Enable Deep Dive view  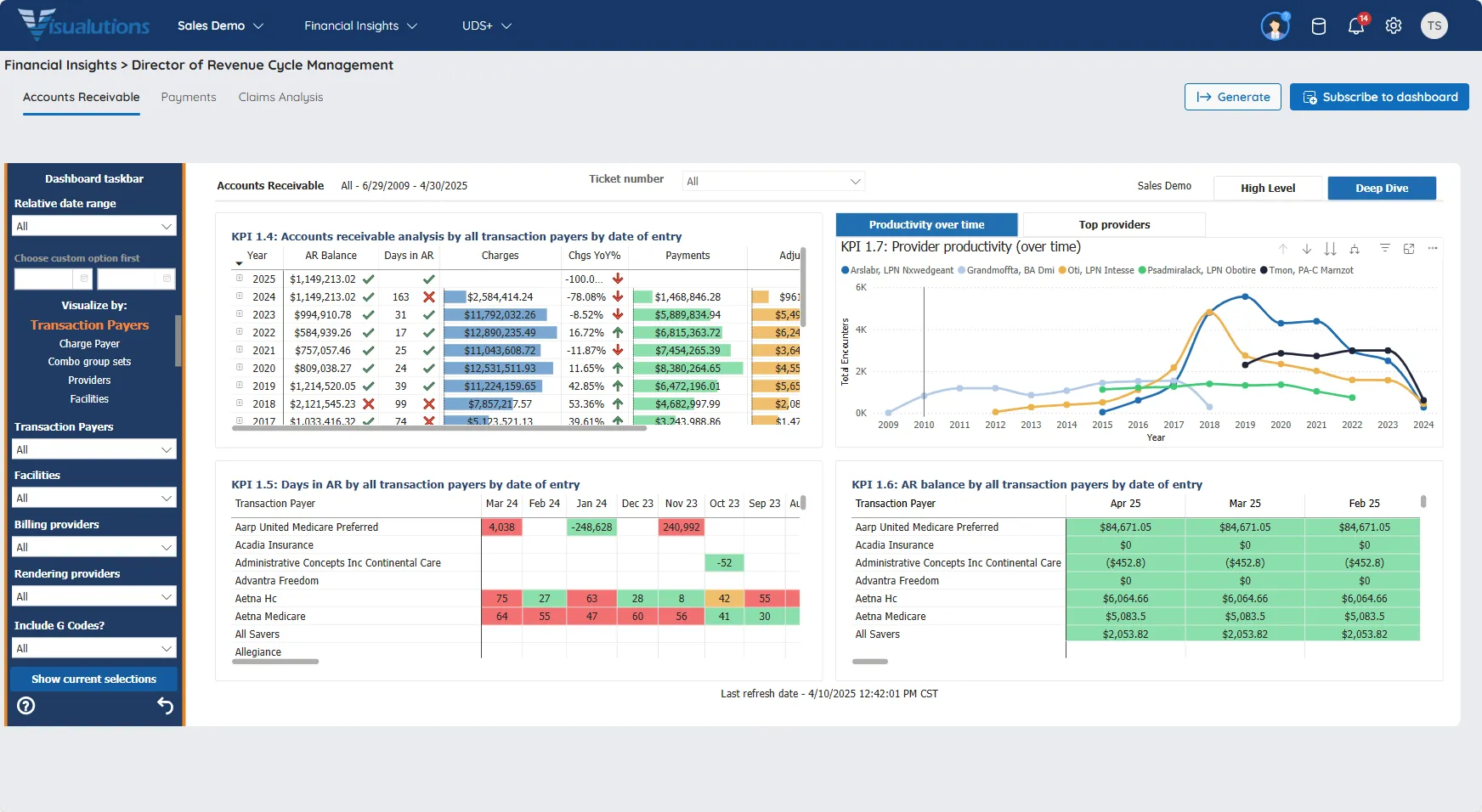tap(1382, 188)
